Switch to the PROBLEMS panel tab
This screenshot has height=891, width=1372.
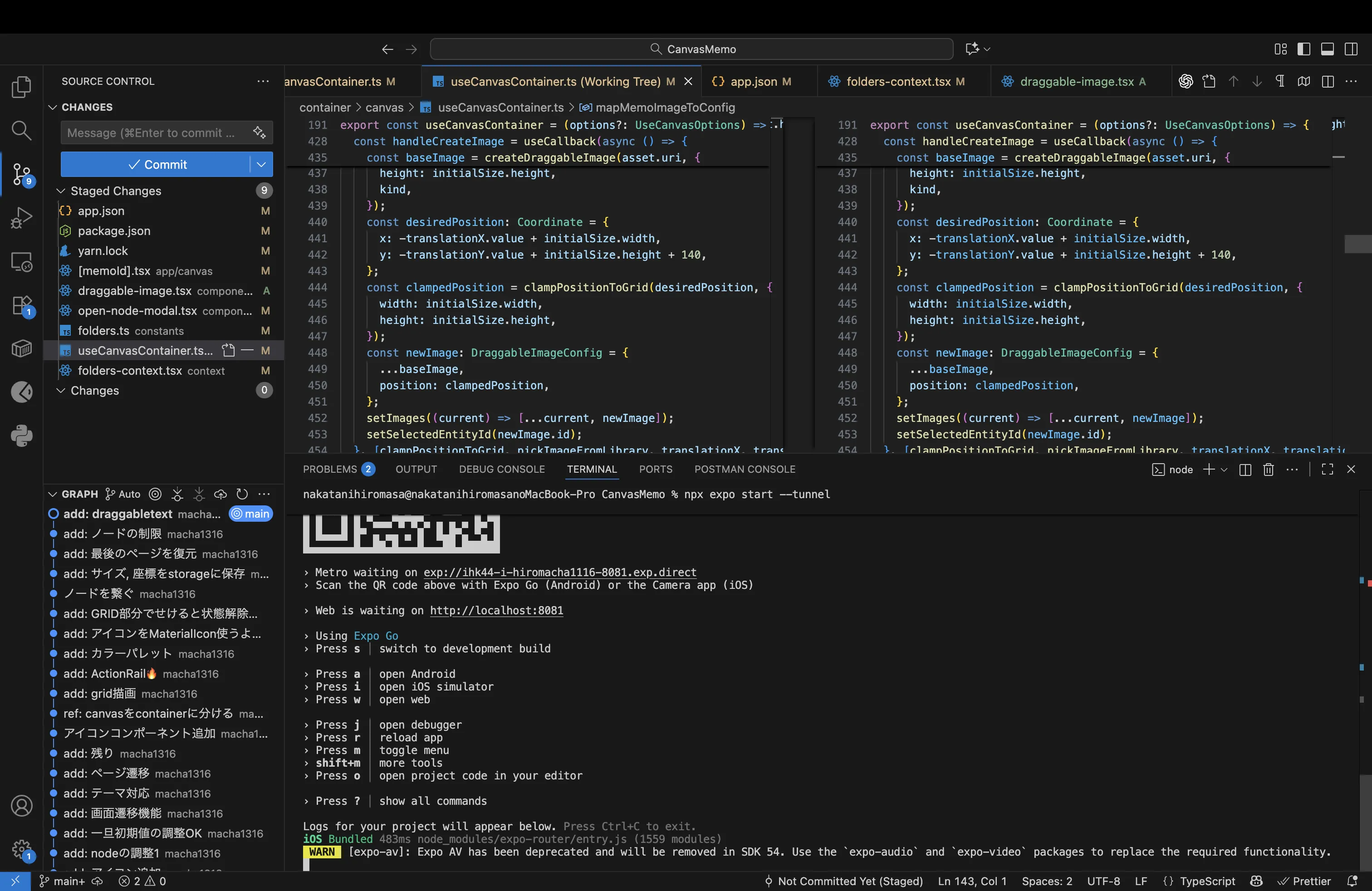[x=330, y=469]
